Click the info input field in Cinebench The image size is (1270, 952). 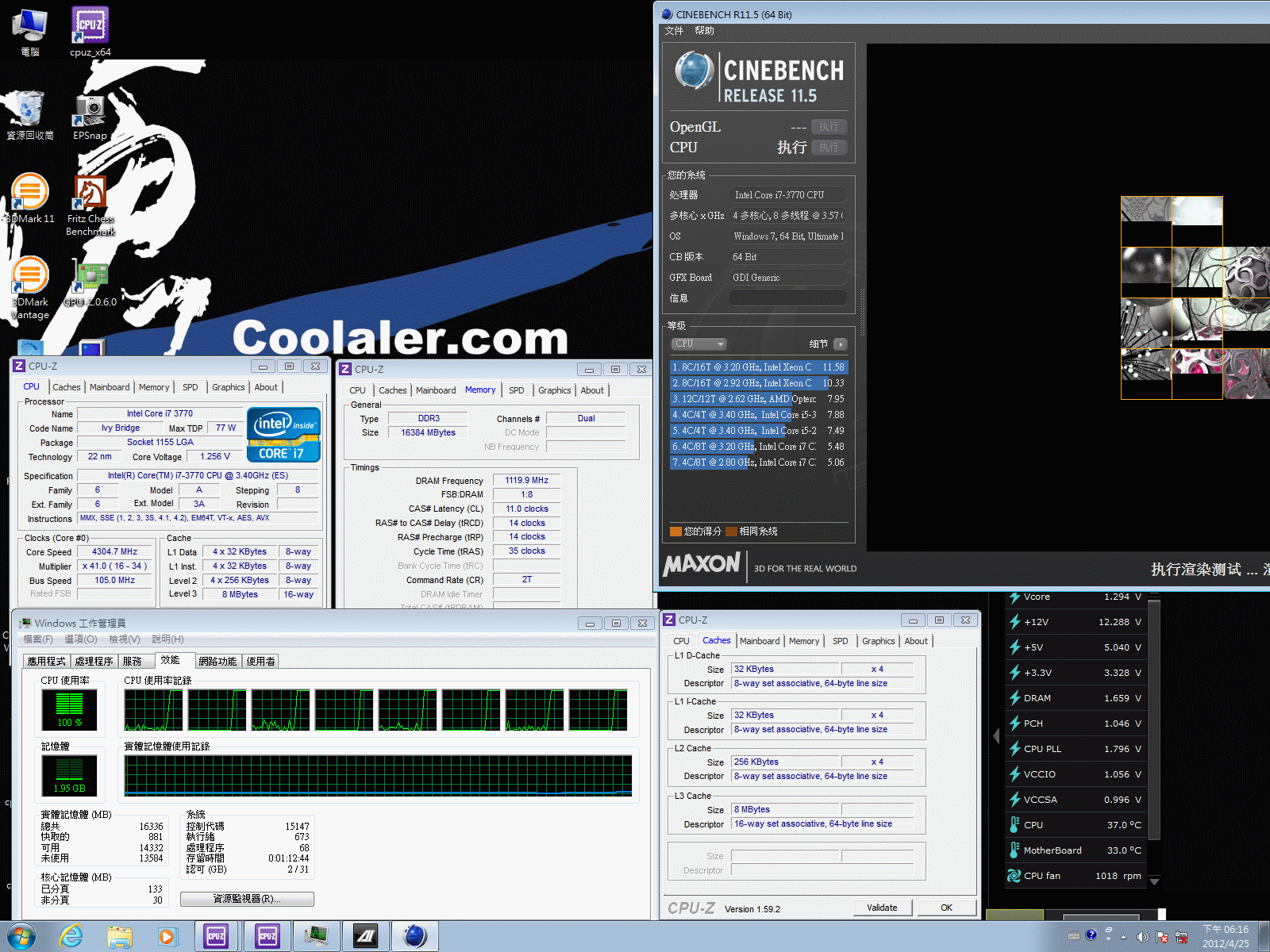[787, 298]
